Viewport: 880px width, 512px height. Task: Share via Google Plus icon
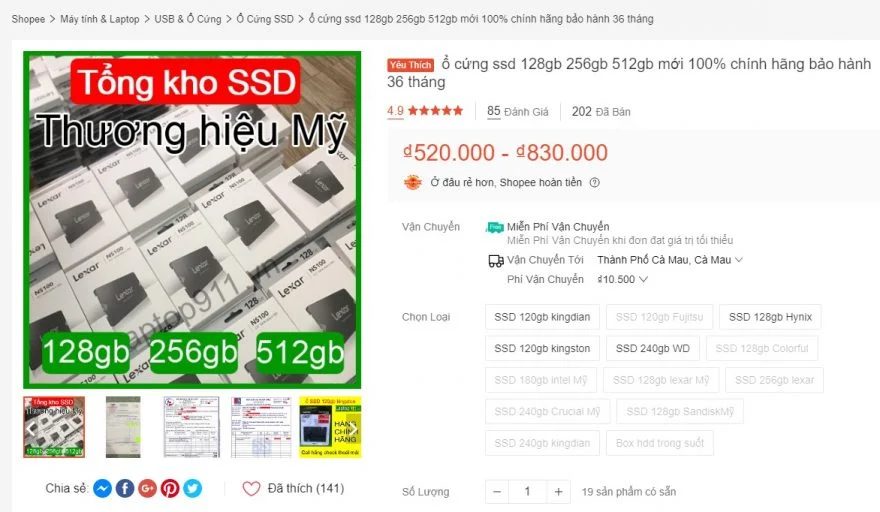click(x=147, y=488)
